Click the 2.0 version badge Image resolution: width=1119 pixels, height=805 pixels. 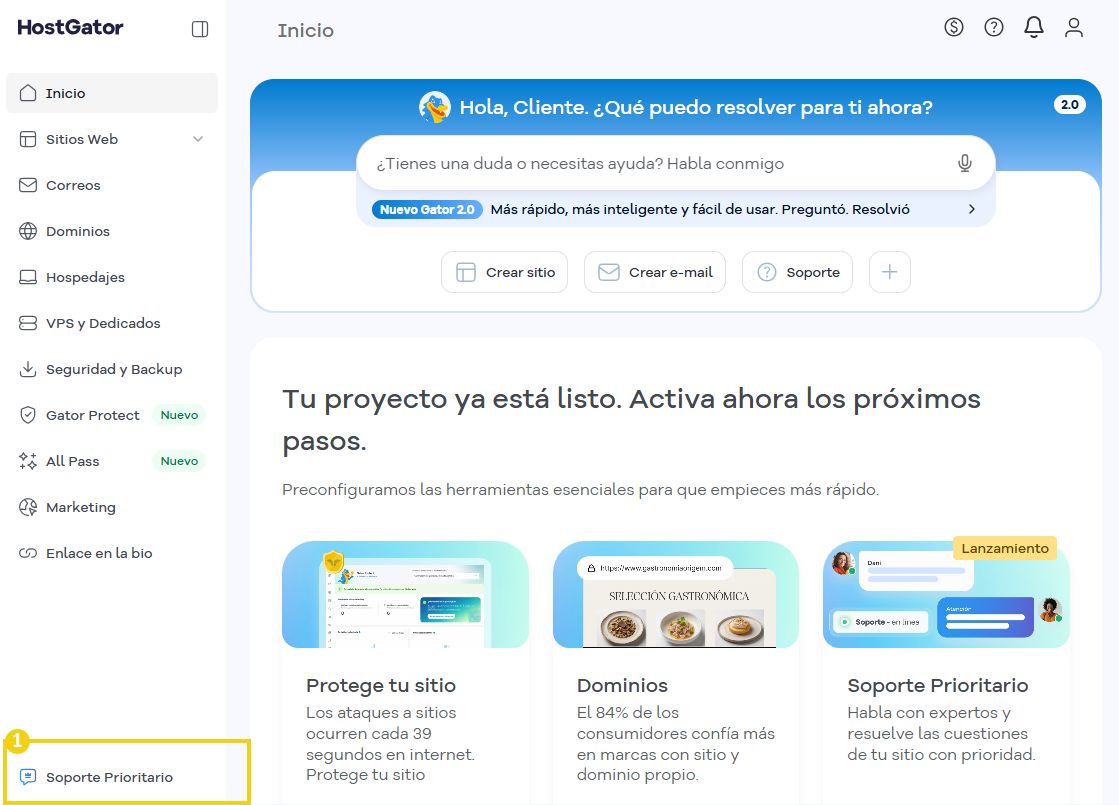pyautogui.click(x=1070, y=104)
